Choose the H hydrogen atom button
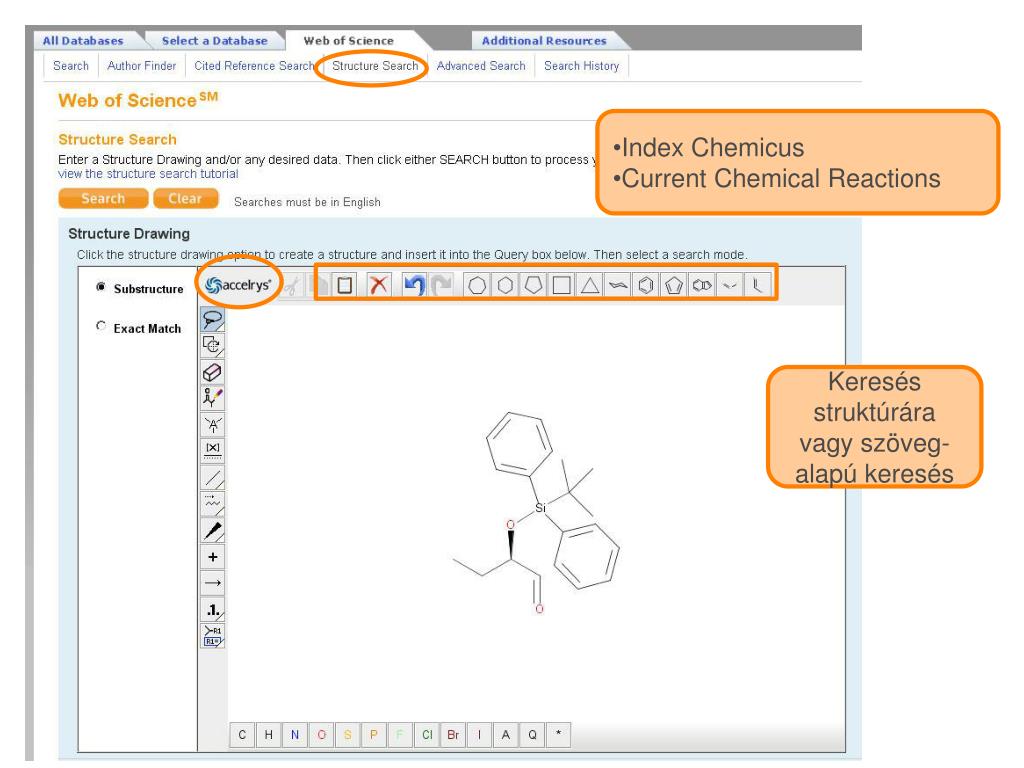This screenshot has height=768, width=1024. coord(268,735)
